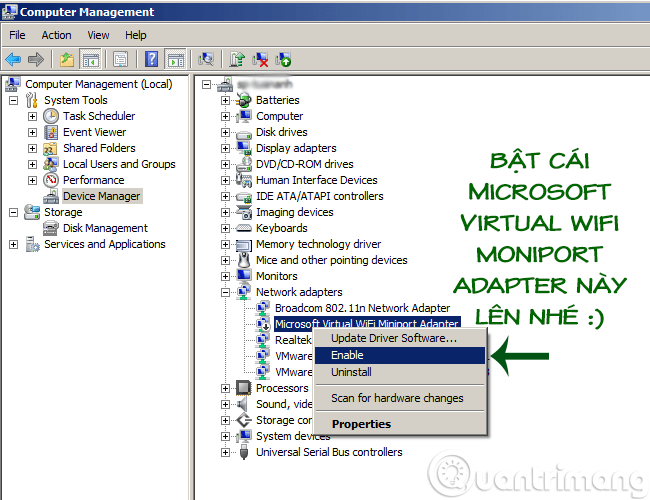
Task: Open the Action menu
Action: 56,35
